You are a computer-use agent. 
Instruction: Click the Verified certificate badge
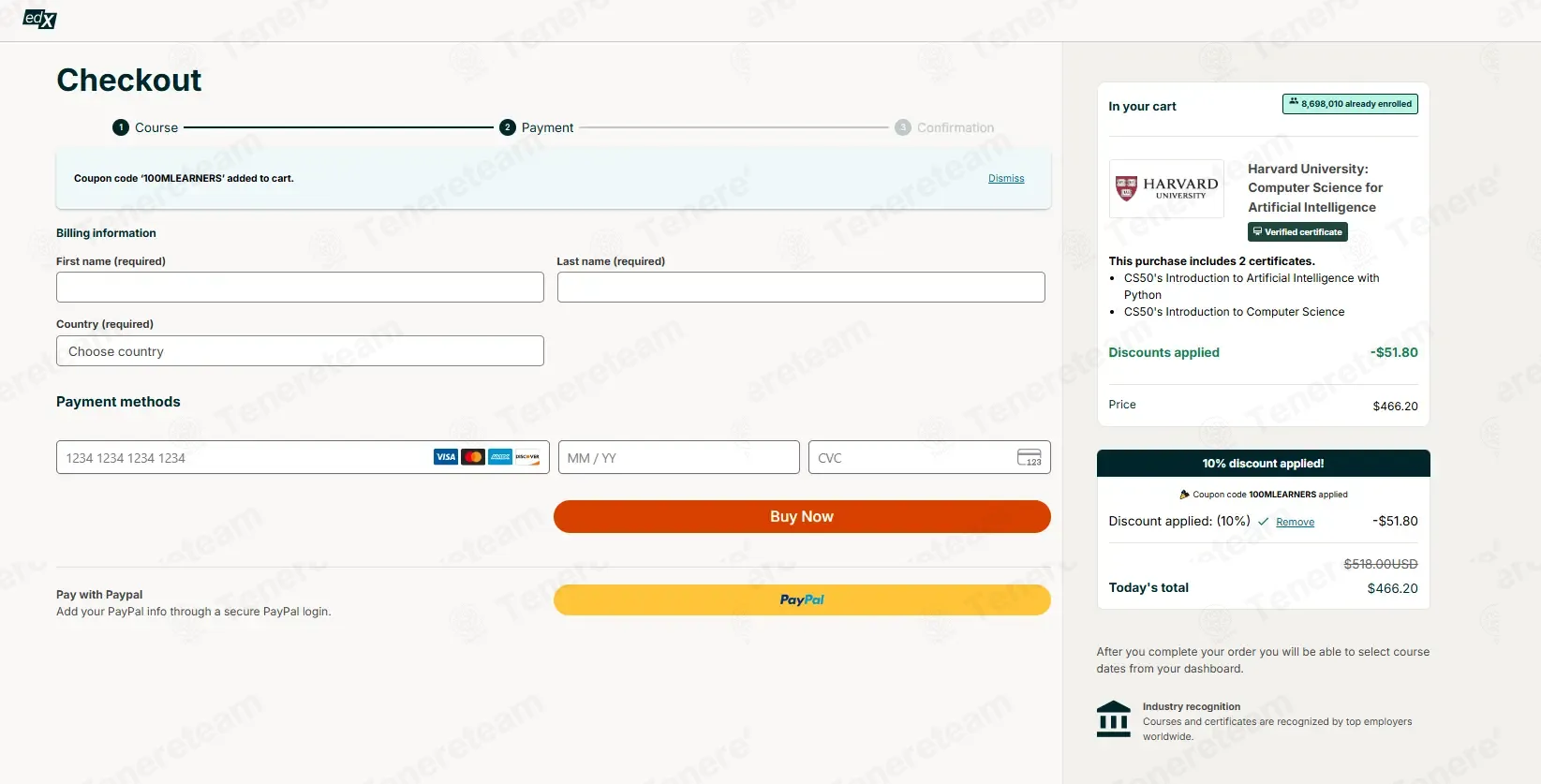(1297, 232)
